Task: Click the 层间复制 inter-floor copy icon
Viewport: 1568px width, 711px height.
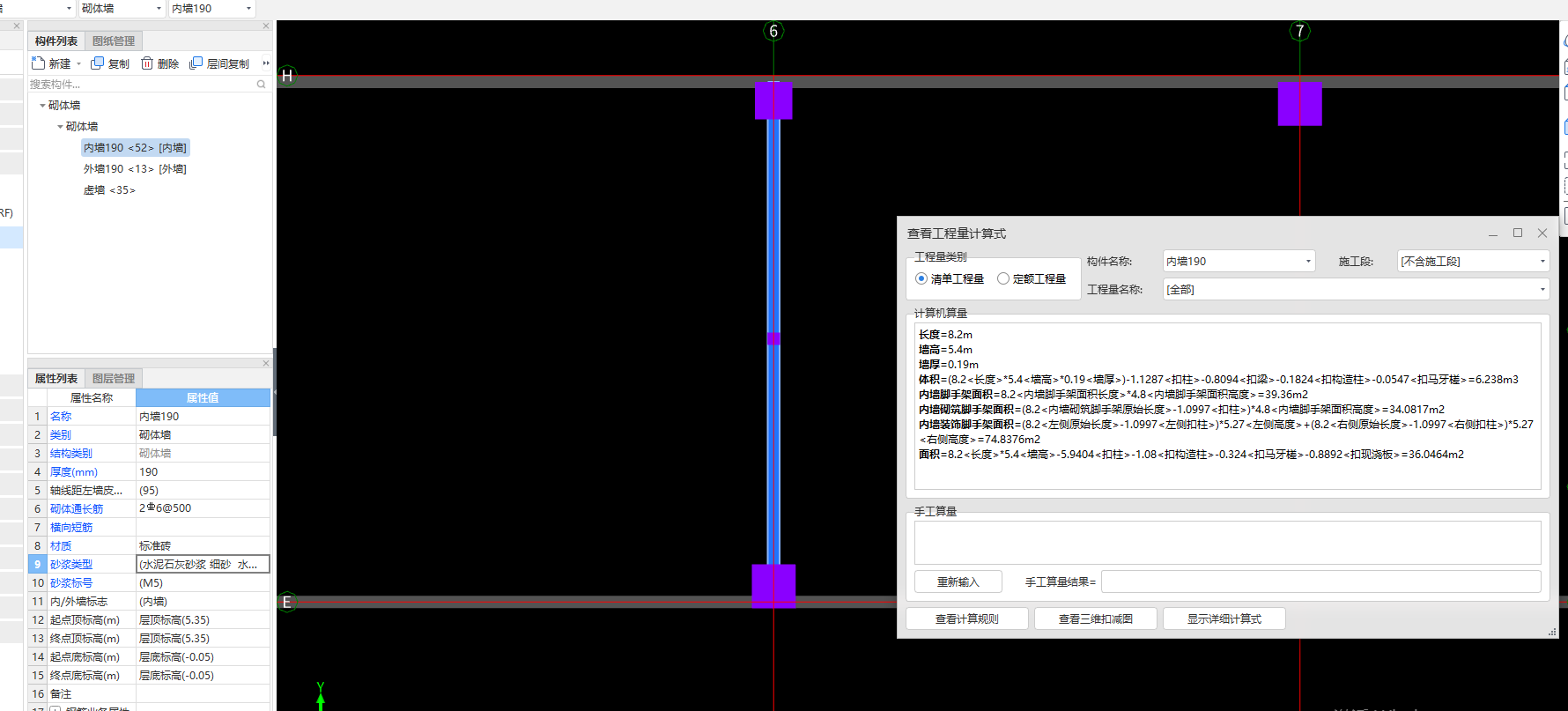Action: (x=196, y=63)
